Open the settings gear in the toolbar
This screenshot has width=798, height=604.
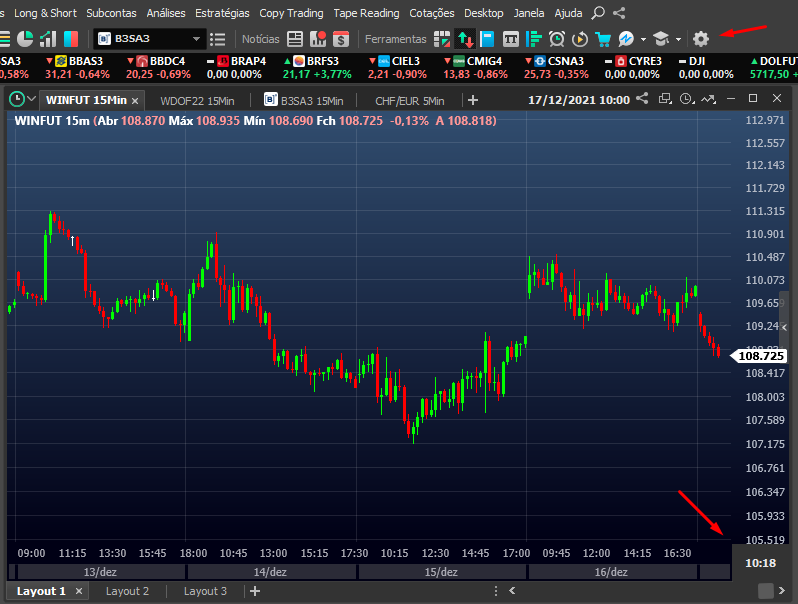[x=701, y=39]
